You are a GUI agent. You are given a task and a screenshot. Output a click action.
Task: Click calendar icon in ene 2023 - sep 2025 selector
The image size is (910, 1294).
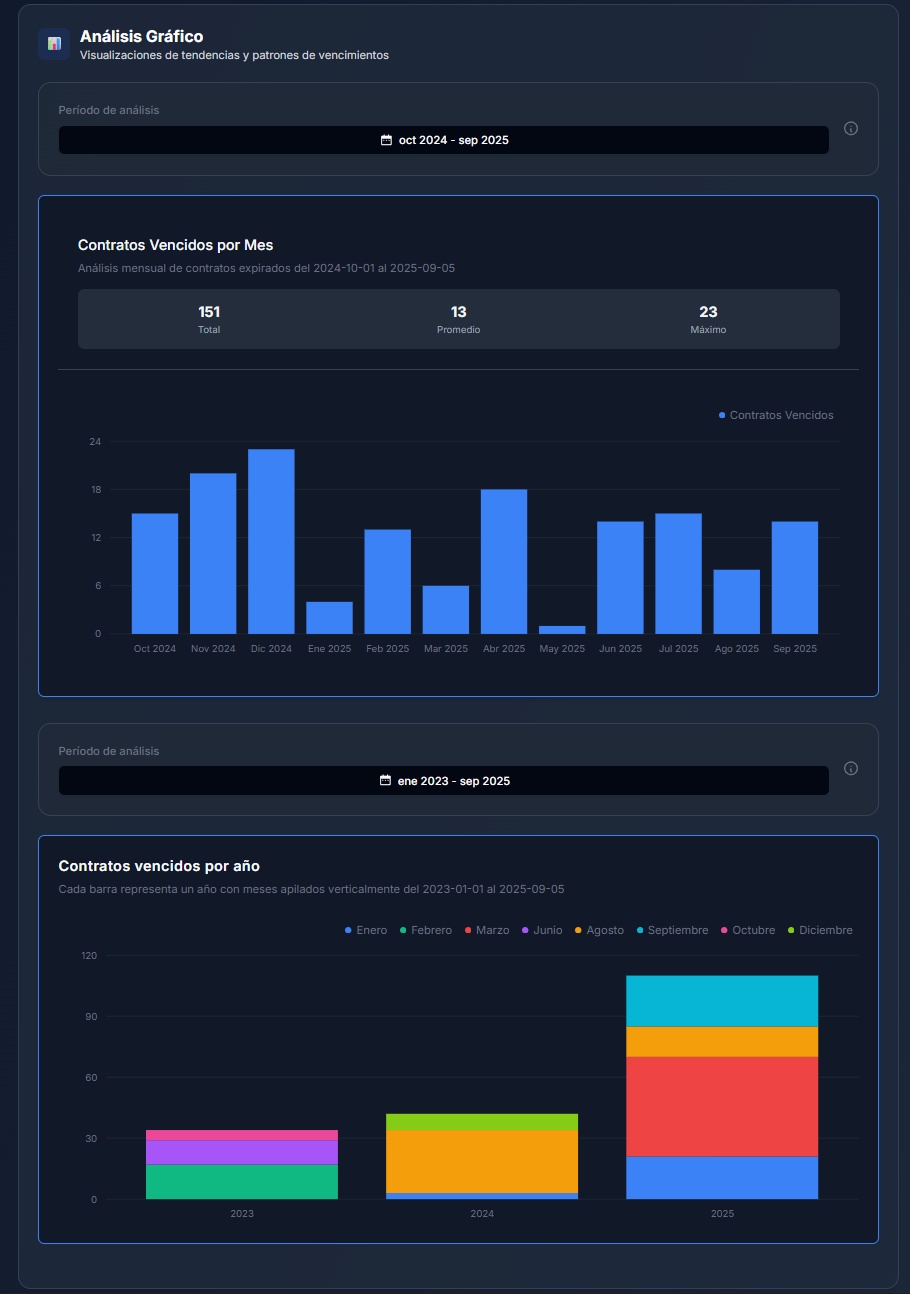coord(385,780)
